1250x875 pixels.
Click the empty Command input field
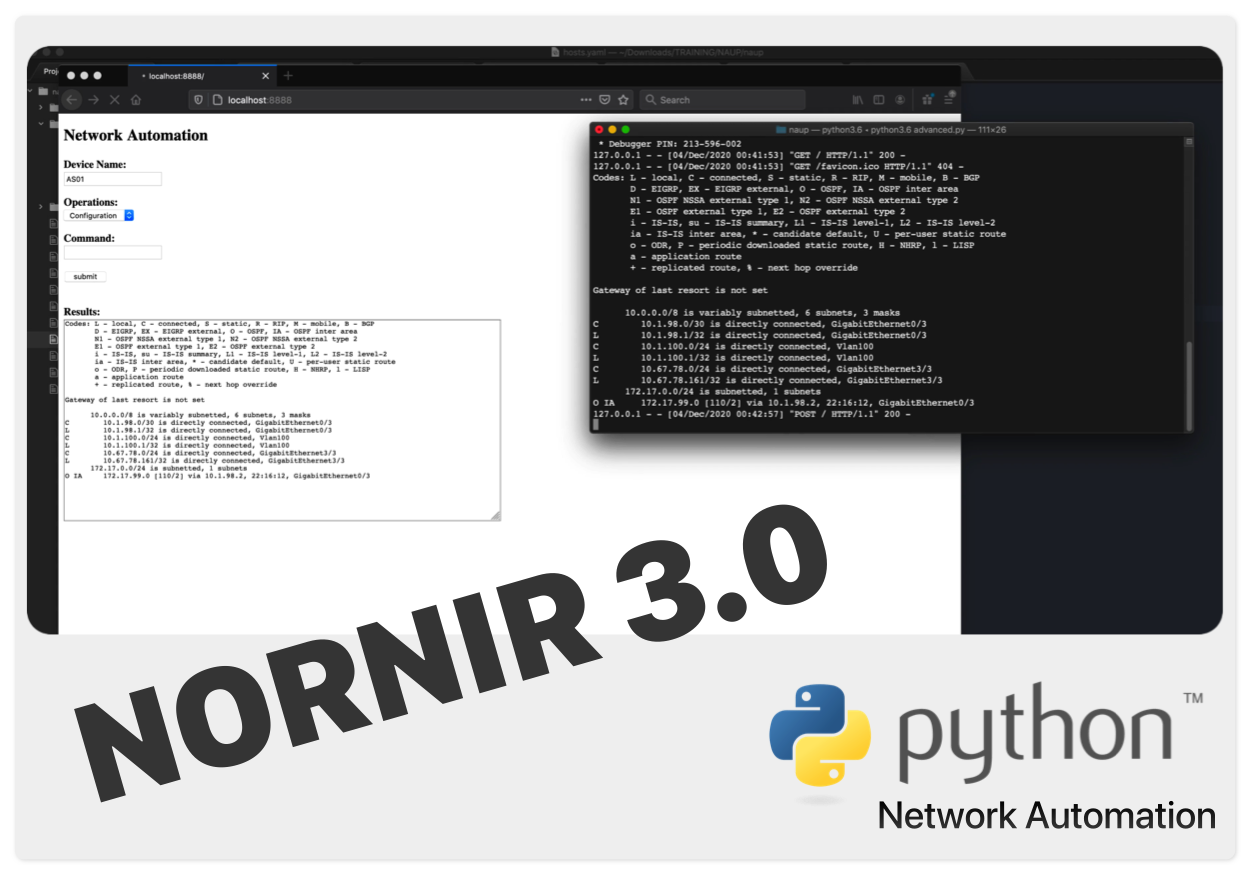coord(112,253)
